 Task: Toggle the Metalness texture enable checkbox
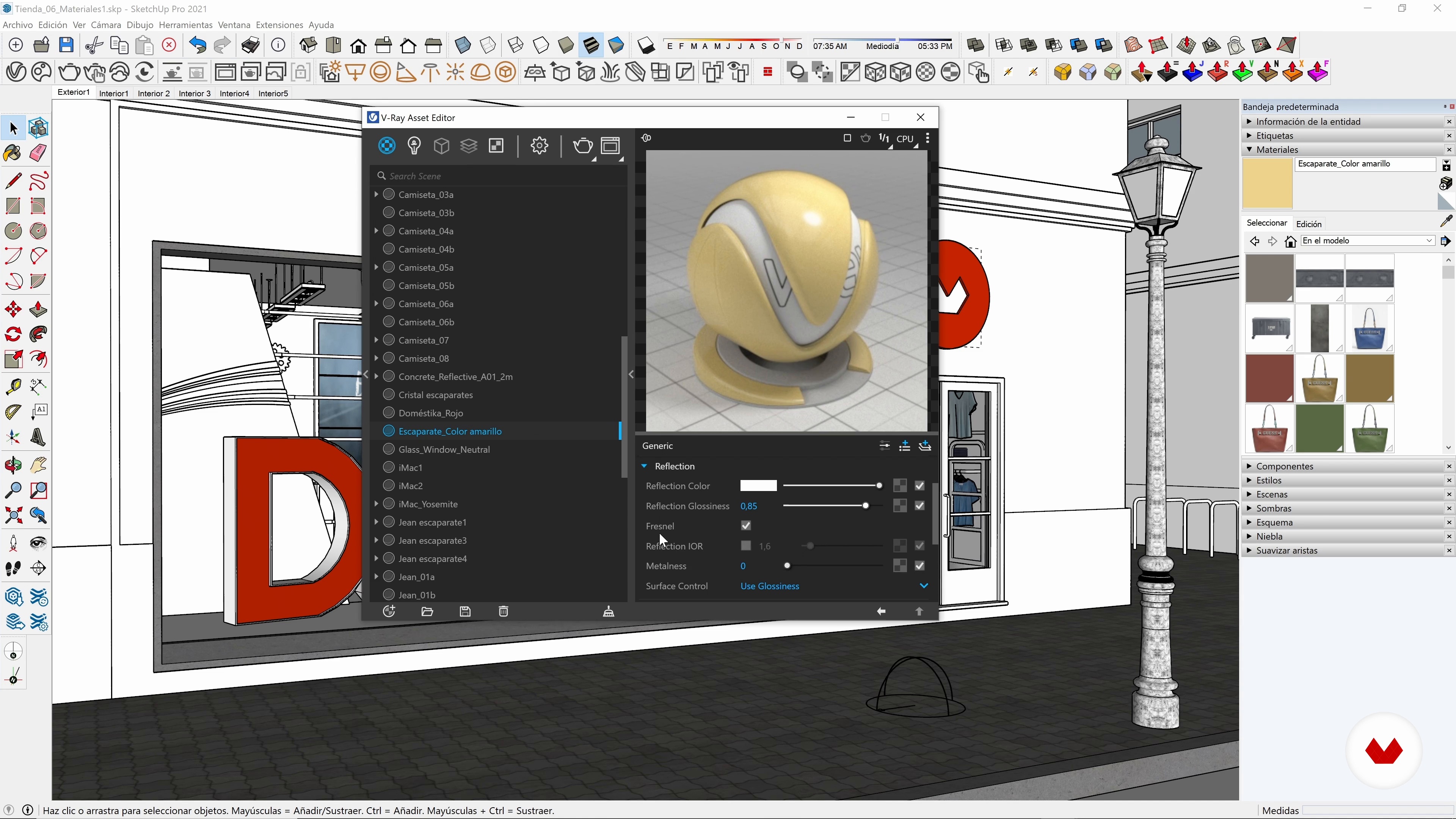pyautogui.click(x=919, y=566)
